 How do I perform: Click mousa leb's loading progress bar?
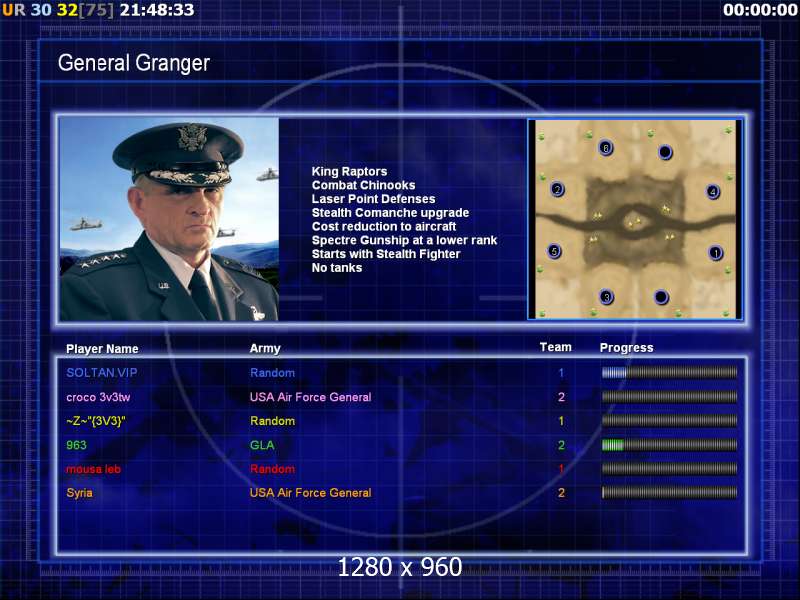(669, 469)
